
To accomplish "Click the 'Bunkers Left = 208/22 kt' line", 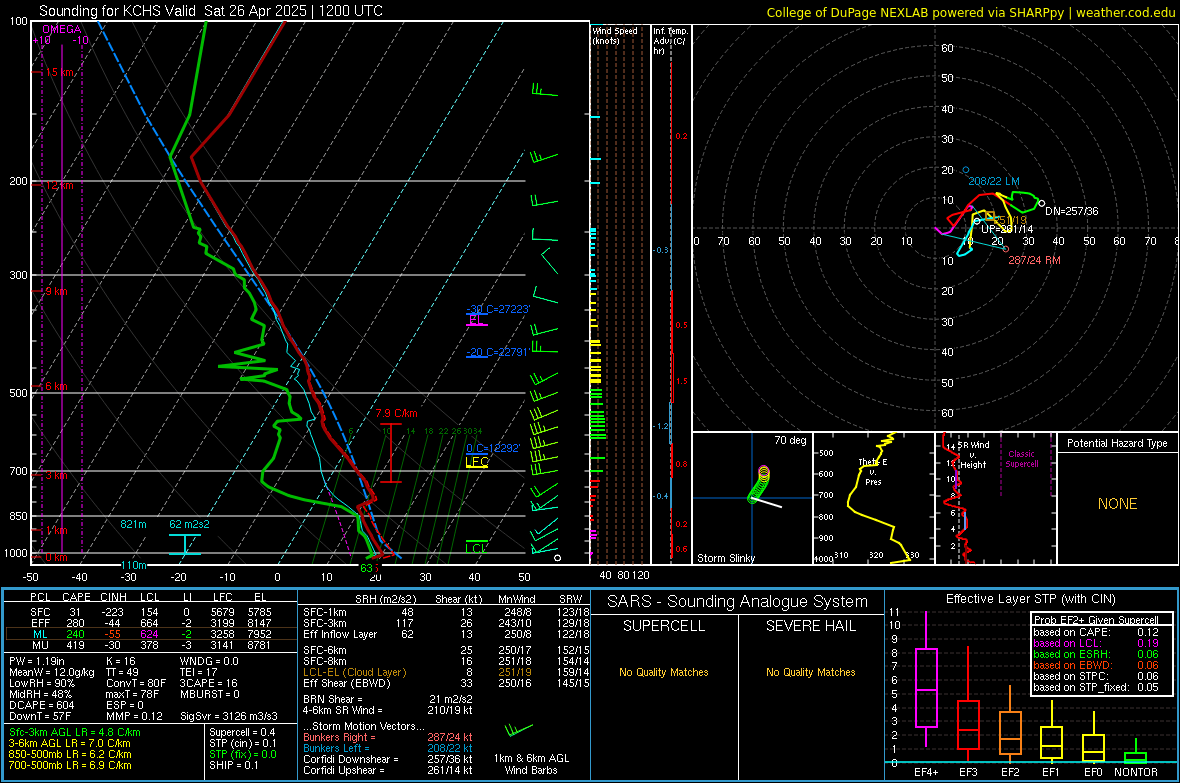I will click(x=388, y=748).
